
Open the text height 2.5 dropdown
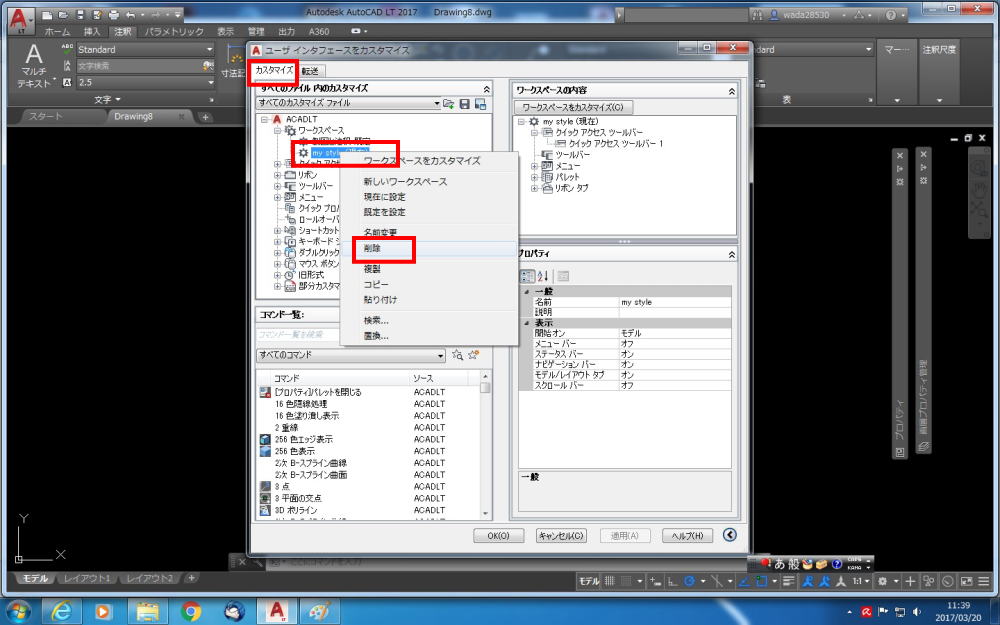tap(146, 82)
